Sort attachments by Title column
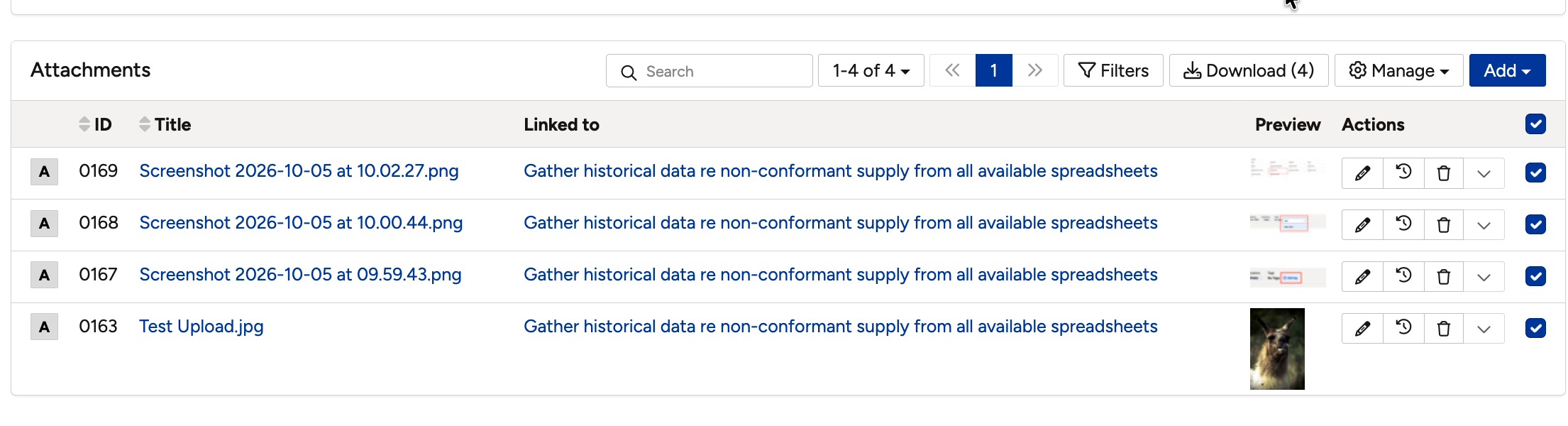The height and width of the screenshot is (426, 1568). click(x=165, y=124)
